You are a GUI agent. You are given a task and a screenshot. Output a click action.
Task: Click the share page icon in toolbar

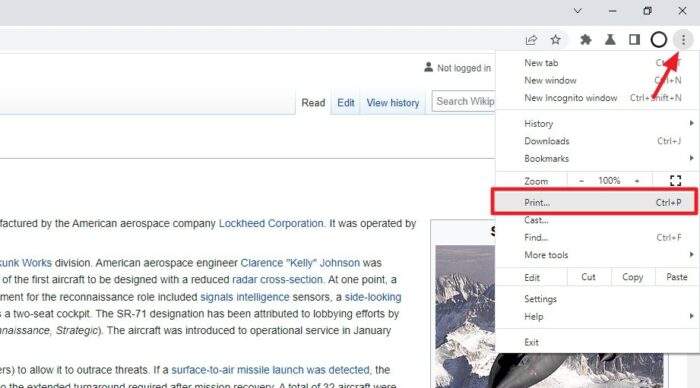531,40
